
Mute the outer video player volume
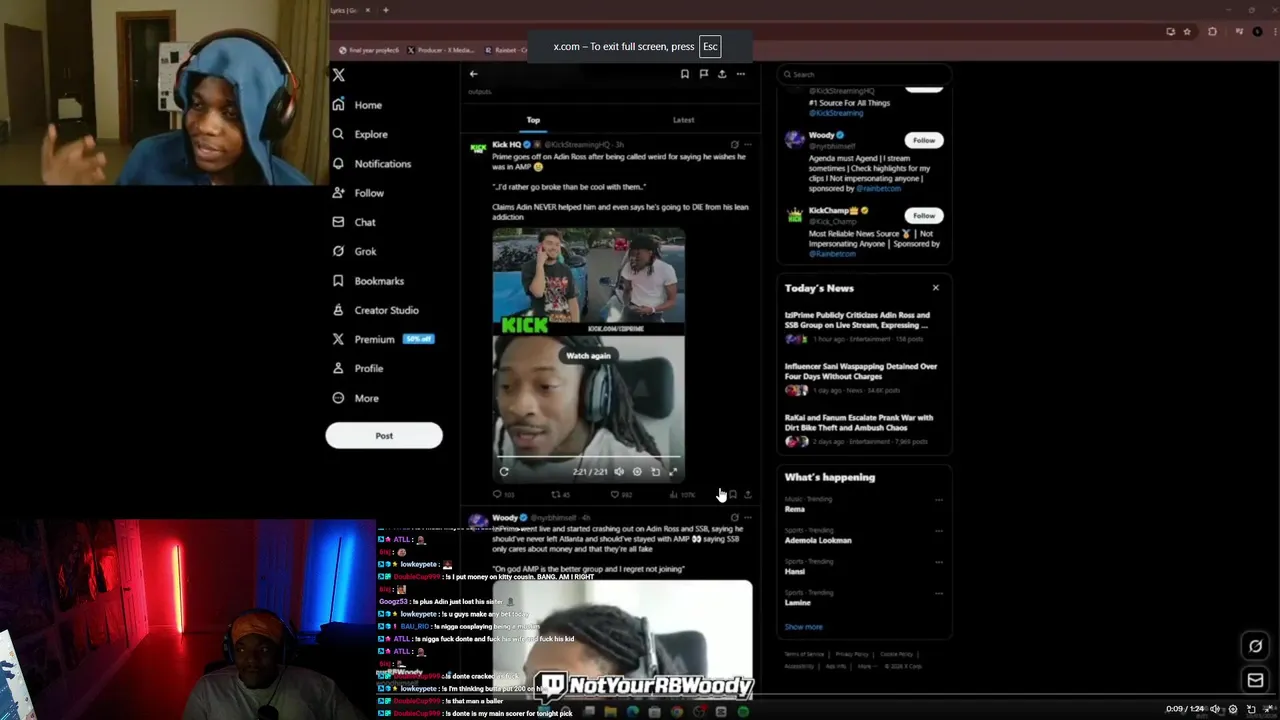tap(1215, 709)
